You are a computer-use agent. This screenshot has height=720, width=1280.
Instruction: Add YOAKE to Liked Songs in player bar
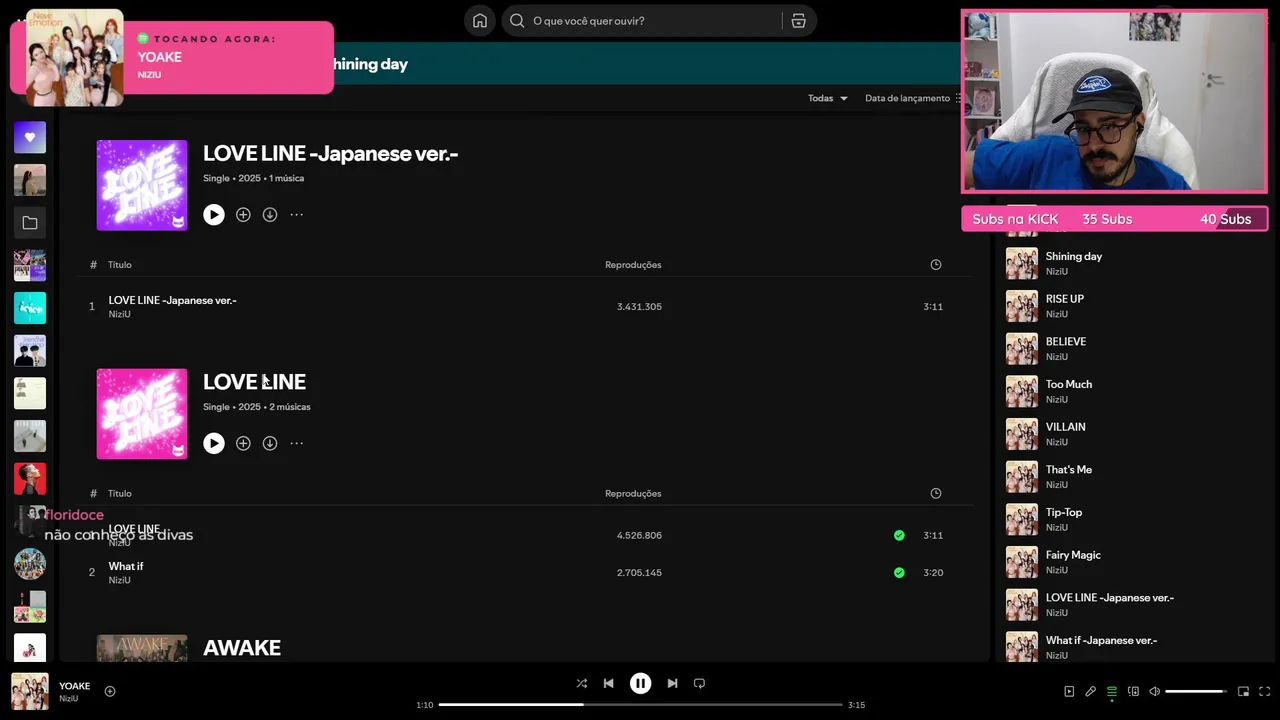[110, 692]
